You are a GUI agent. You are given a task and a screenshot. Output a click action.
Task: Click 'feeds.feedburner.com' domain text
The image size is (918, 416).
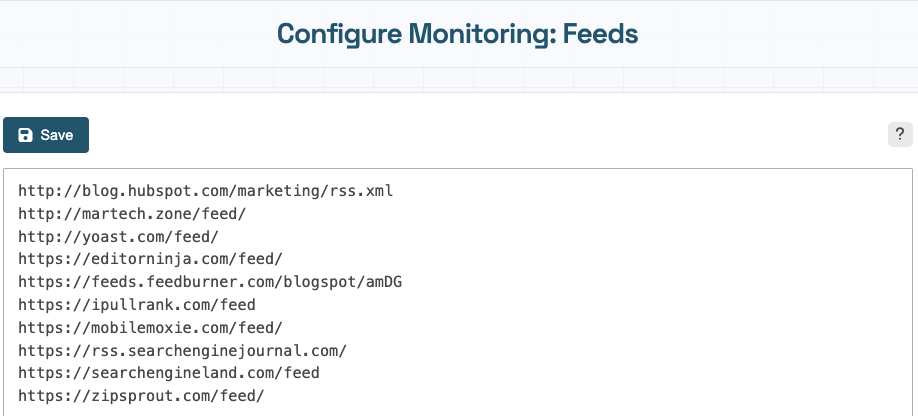183,282
